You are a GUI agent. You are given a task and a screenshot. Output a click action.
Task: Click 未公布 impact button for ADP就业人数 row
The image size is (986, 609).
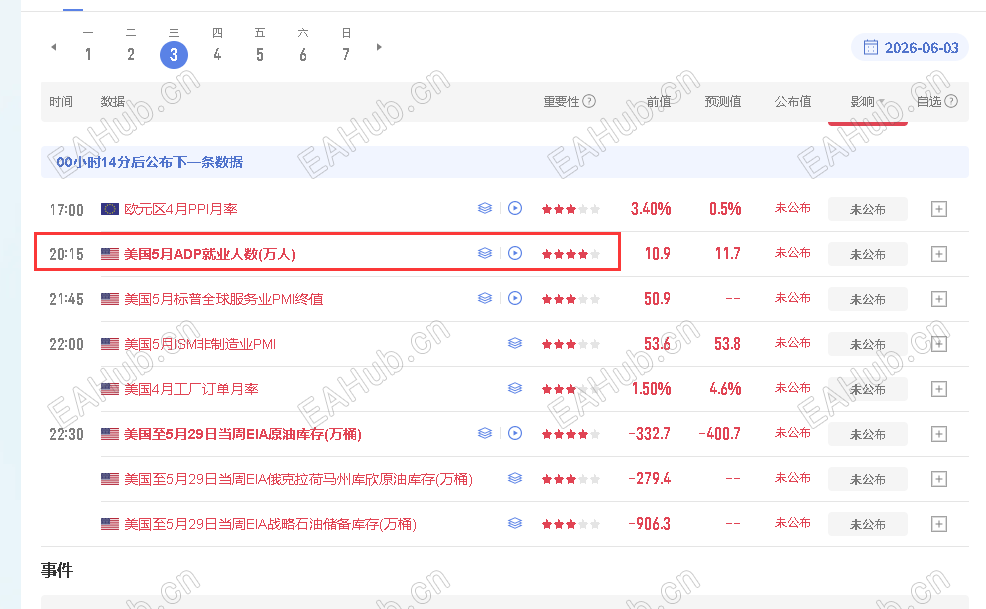pyautogui.click(x=868, y=254)
